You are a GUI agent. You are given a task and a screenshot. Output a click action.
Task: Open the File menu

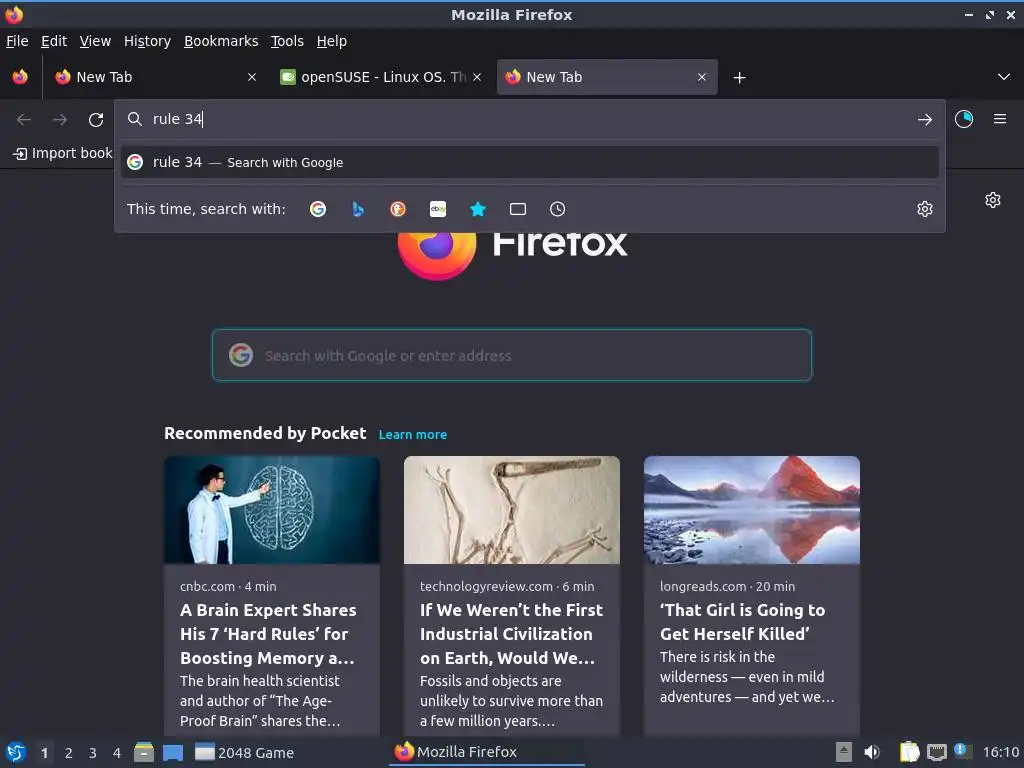pyautogui.click(x=17, y=41)
